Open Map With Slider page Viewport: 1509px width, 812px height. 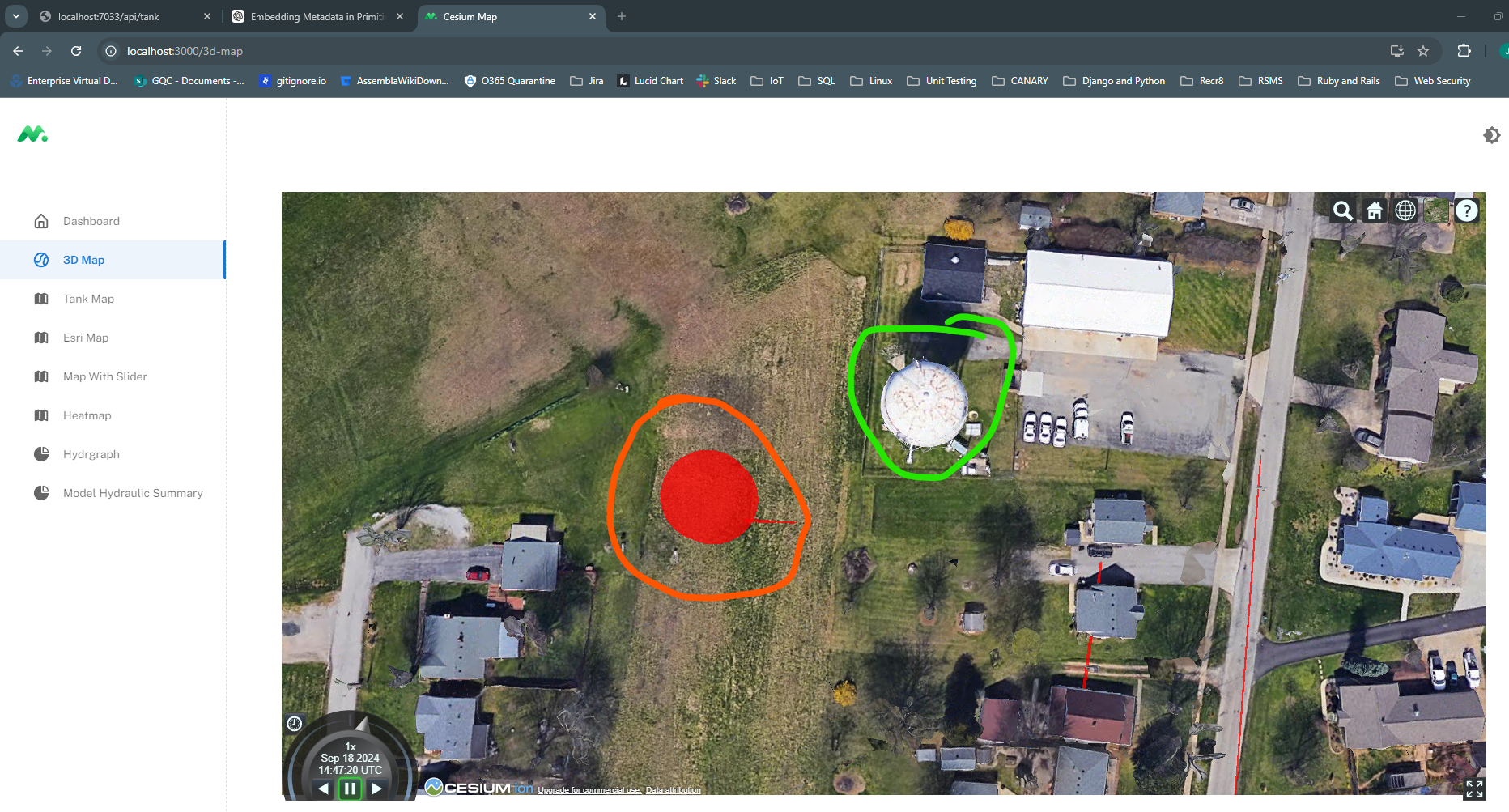coord(113,376)
